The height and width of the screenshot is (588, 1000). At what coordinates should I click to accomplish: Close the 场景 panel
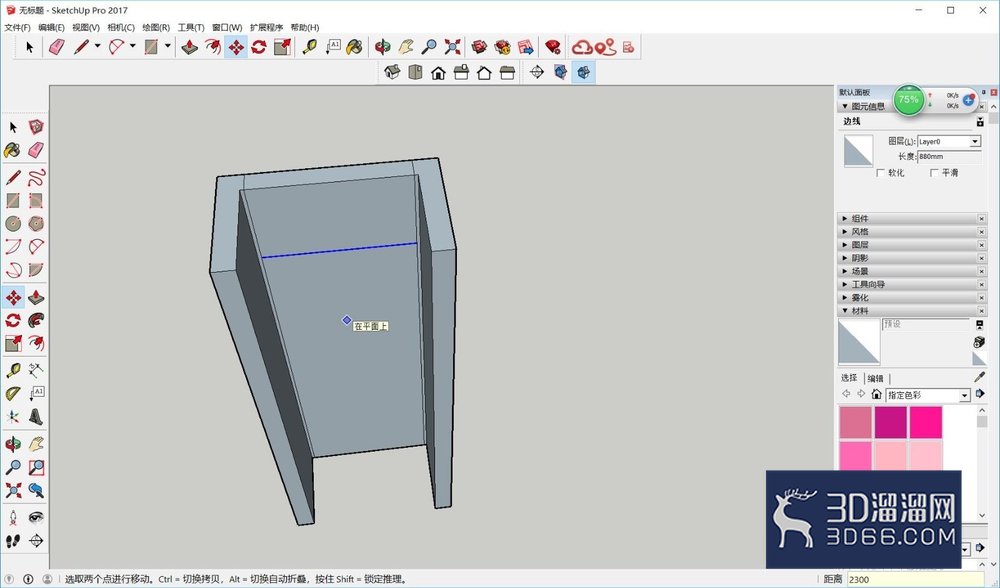(981, 272)
